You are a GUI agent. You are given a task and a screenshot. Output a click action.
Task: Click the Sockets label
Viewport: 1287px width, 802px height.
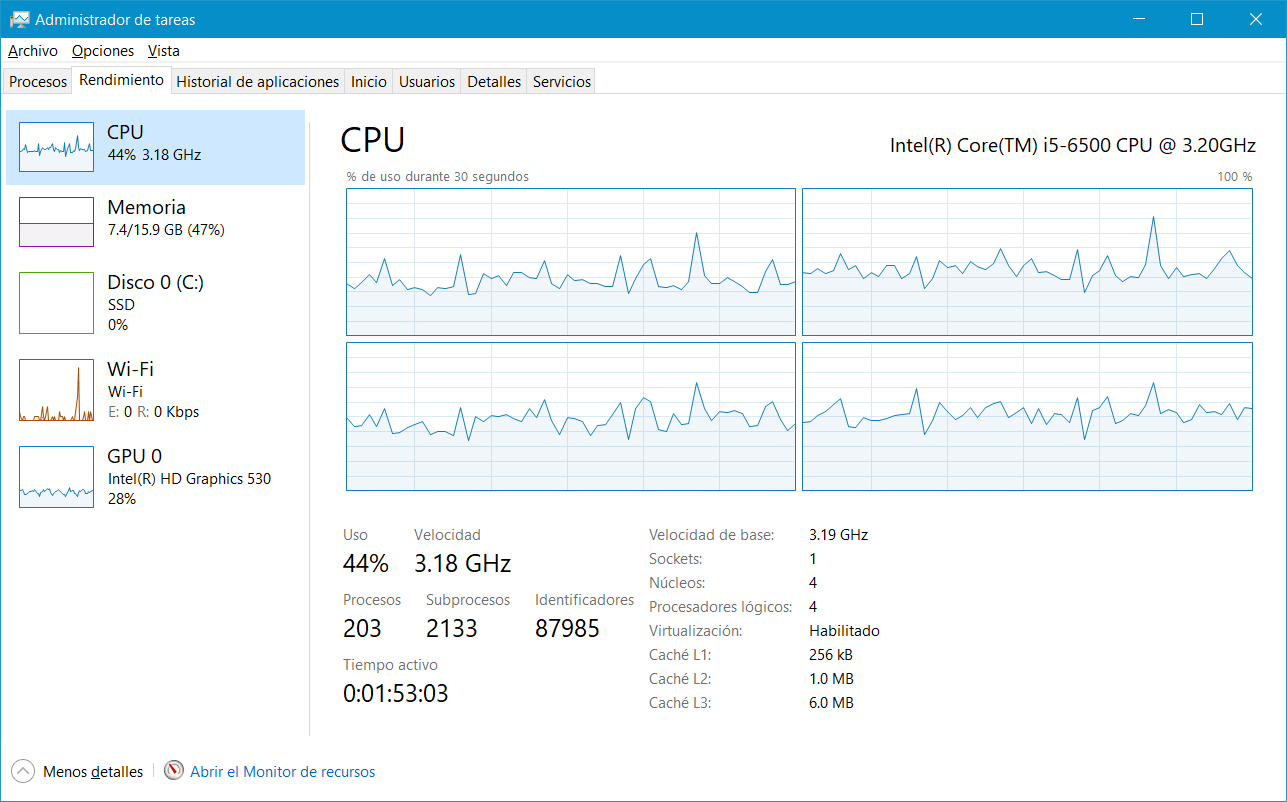pos(676,559)
